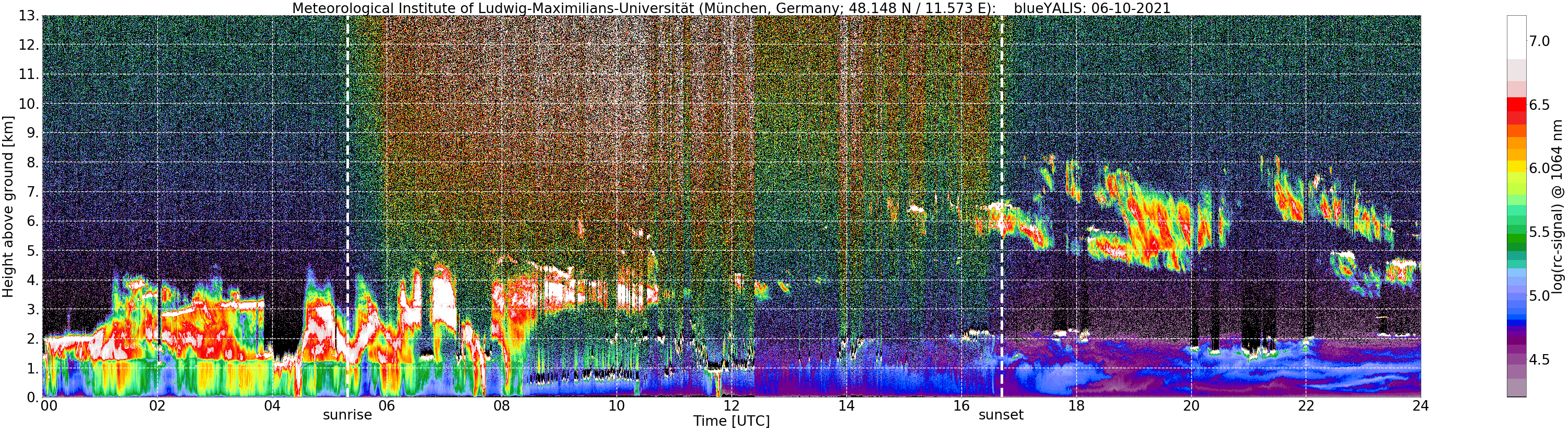The width and height of the screenshot is (1568, 431).
Task: Click the height axis tick label 8.
Action: tap(33, 163)
